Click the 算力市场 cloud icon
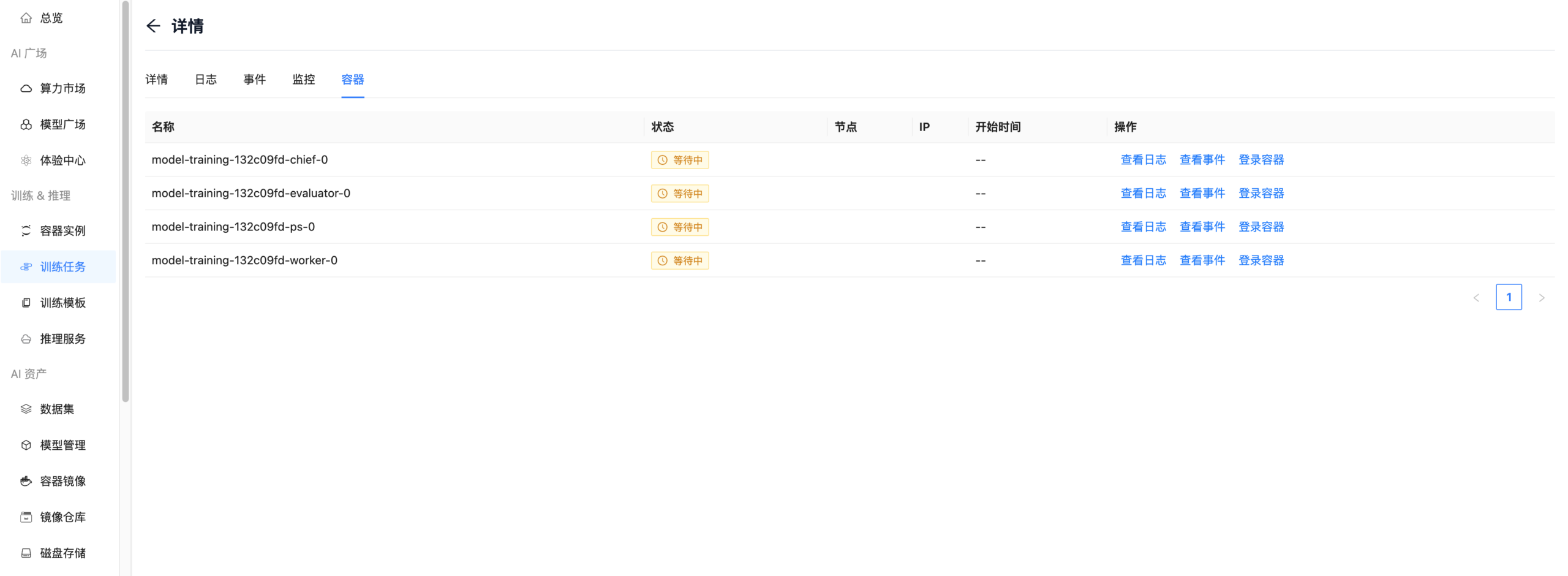 (x=26, y=89)
